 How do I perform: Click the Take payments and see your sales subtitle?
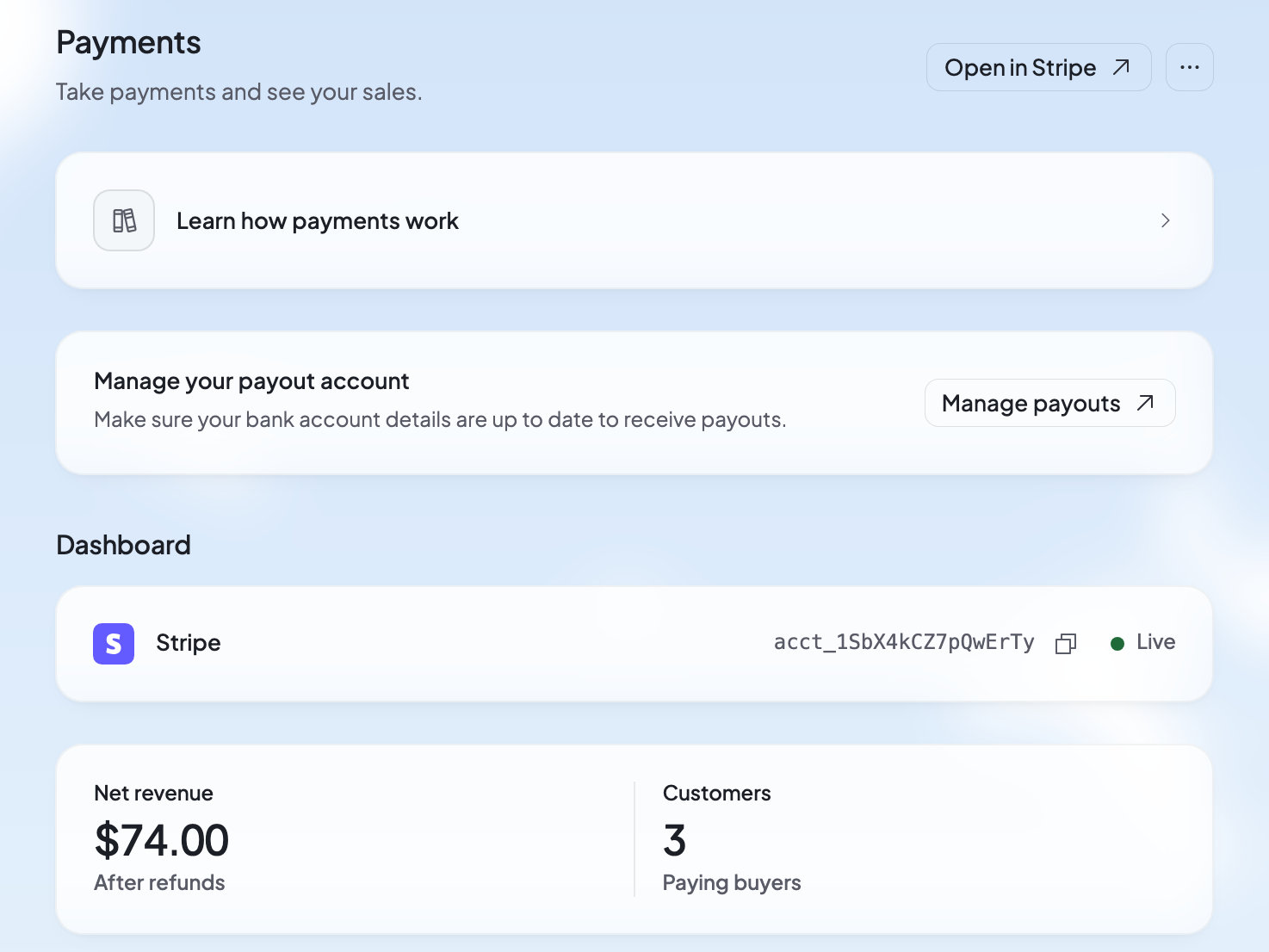coord(239,92)
